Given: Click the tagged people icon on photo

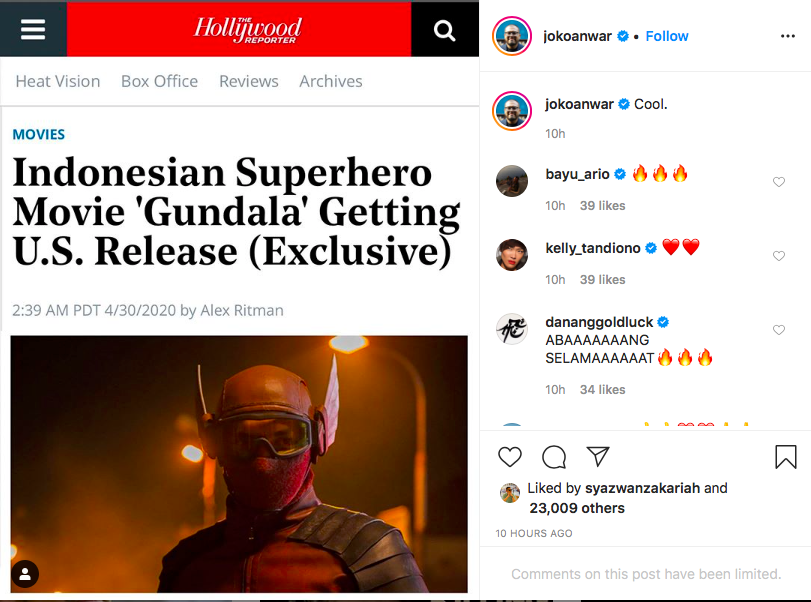Looking at the screenshot, I should click(25, 574).
